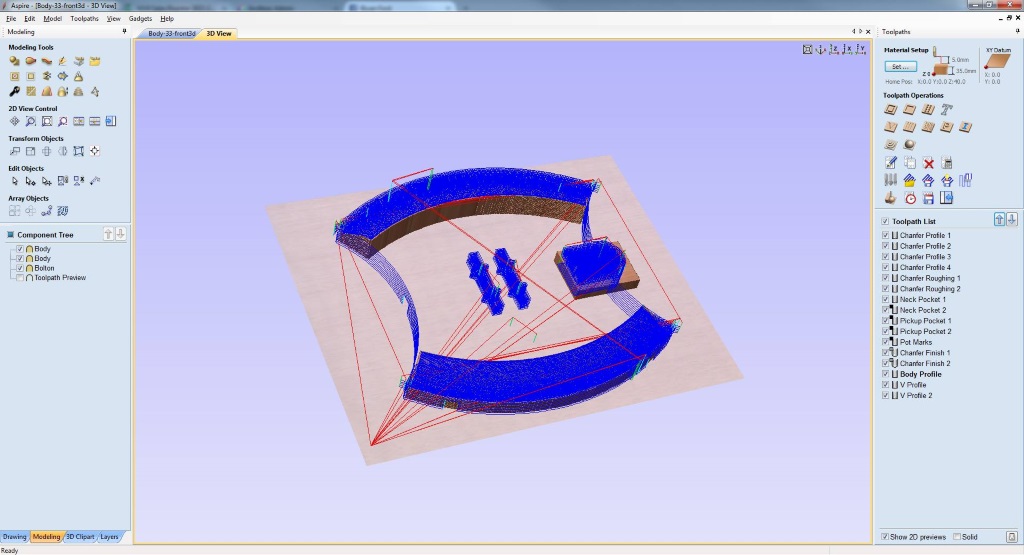Move toolpath up using the up arrow button
This screenshot has width=1024, height=555.
tap(998, 220)
